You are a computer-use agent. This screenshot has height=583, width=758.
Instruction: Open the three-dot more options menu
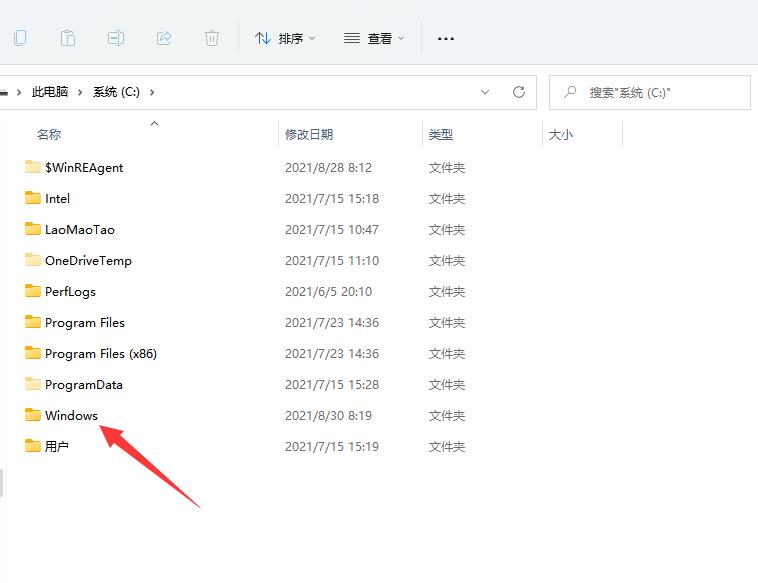click(x=446, y=39)
